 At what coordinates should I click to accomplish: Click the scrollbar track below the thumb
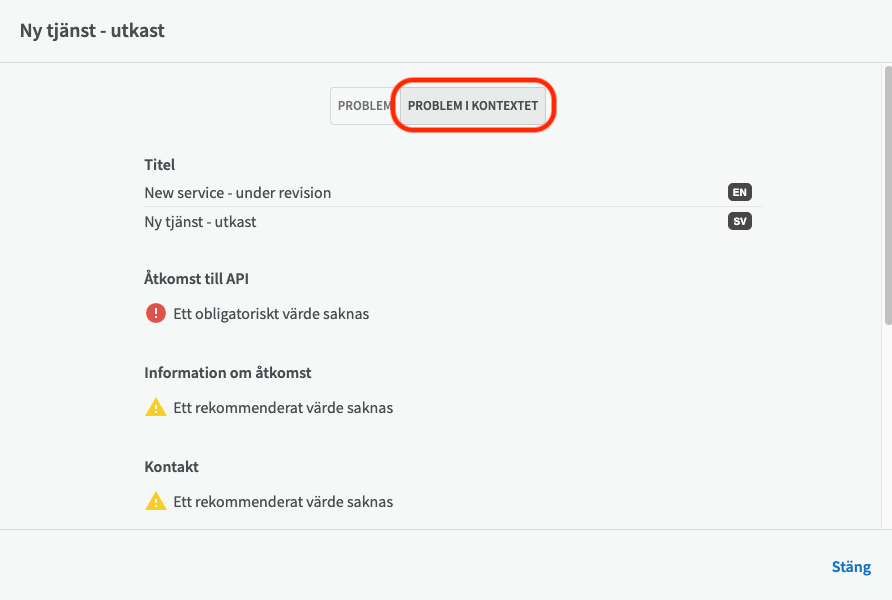[x=888, y=427]
